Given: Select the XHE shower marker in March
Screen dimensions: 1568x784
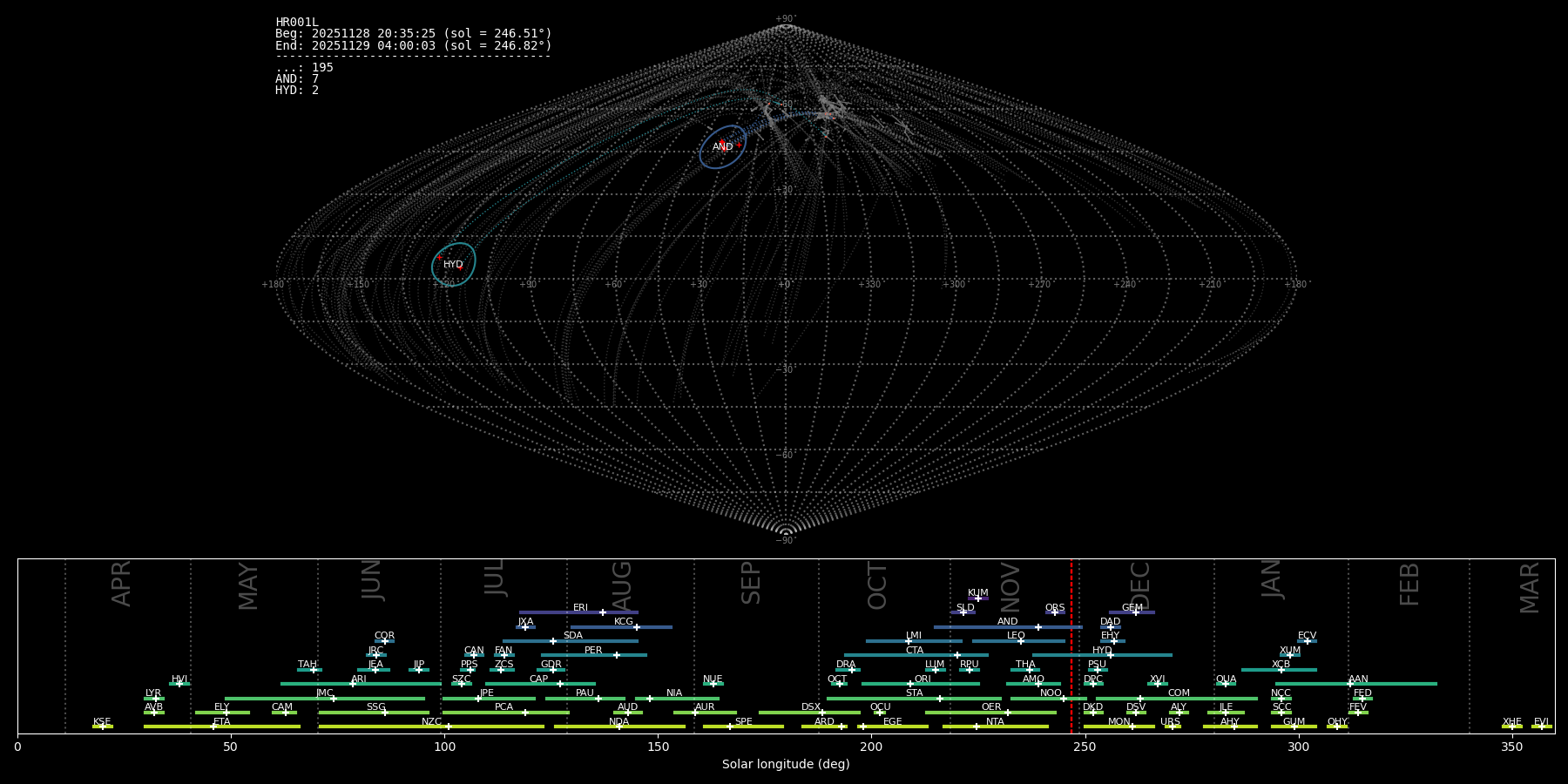Looking at the screenshot, I should point(1512,727).
